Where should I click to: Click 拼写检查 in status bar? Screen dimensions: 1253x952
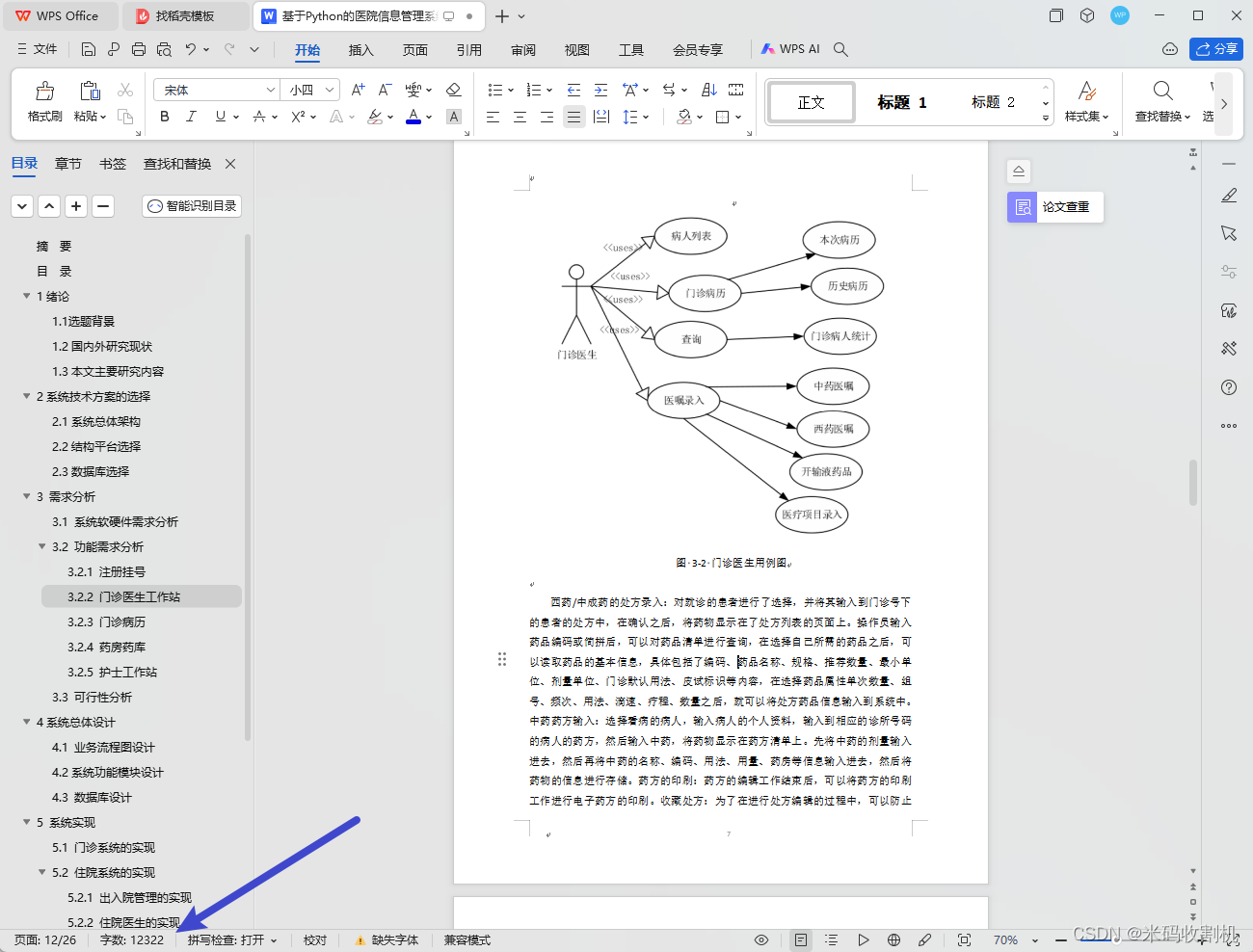pyautogui.click(x=232, y=940)
